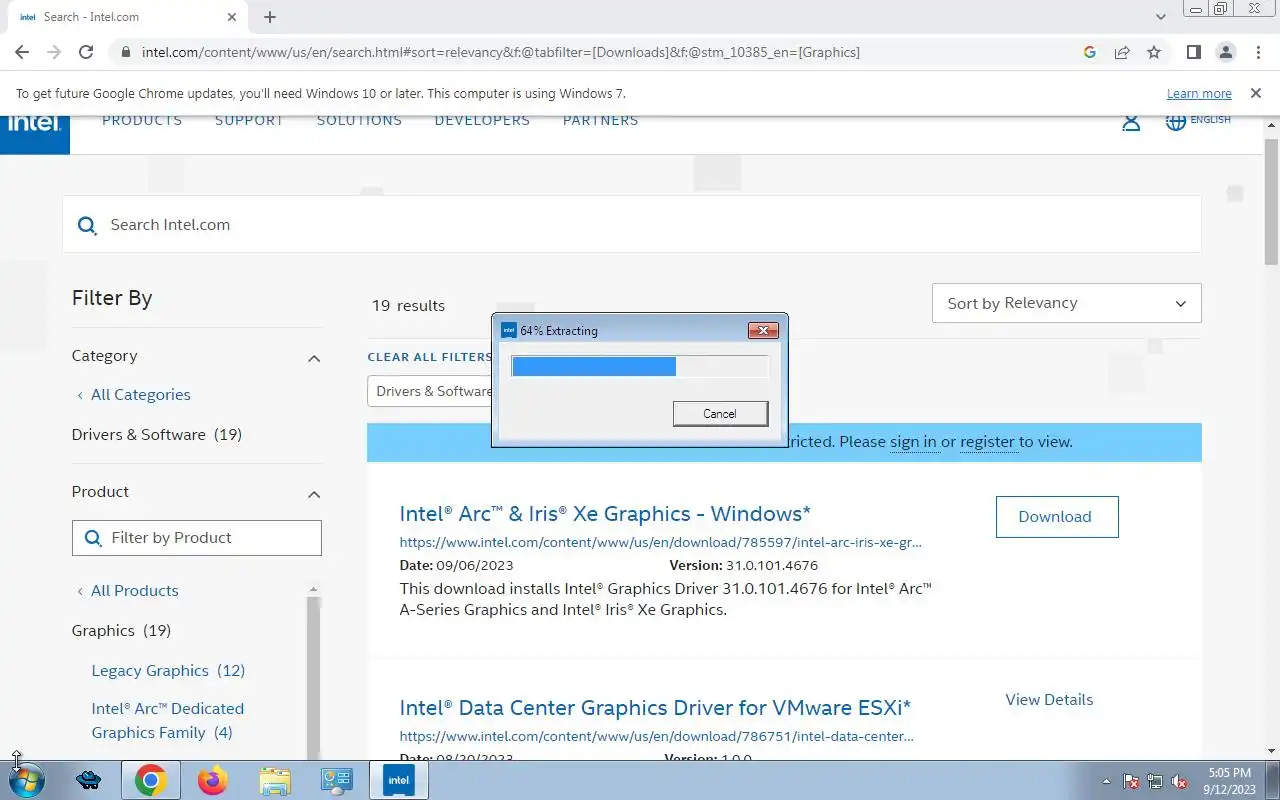Open Google Chrome from the taskbar

(x=151, y=780)
